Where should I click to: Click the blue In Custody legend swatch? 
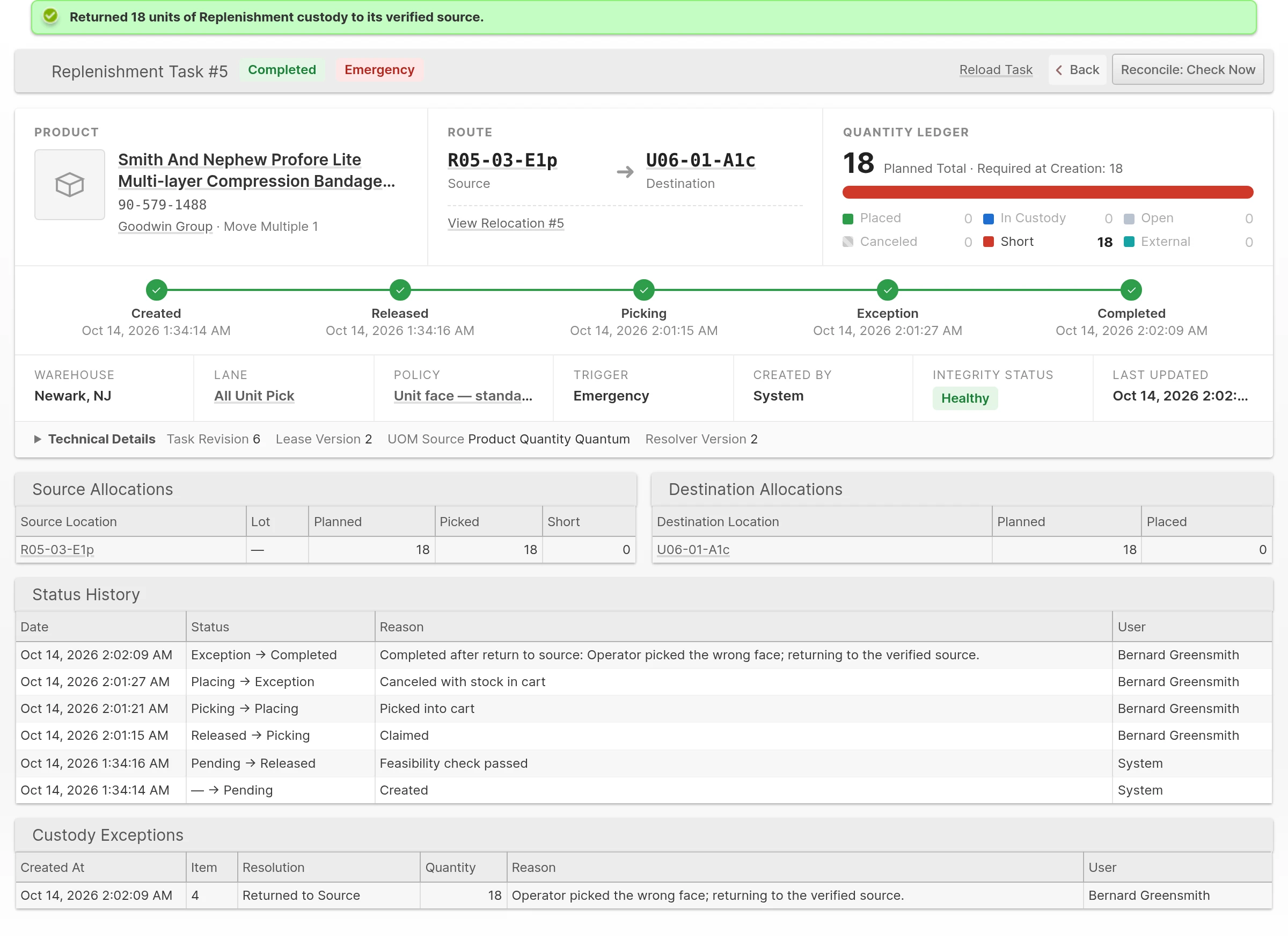[x=988, y=218]
